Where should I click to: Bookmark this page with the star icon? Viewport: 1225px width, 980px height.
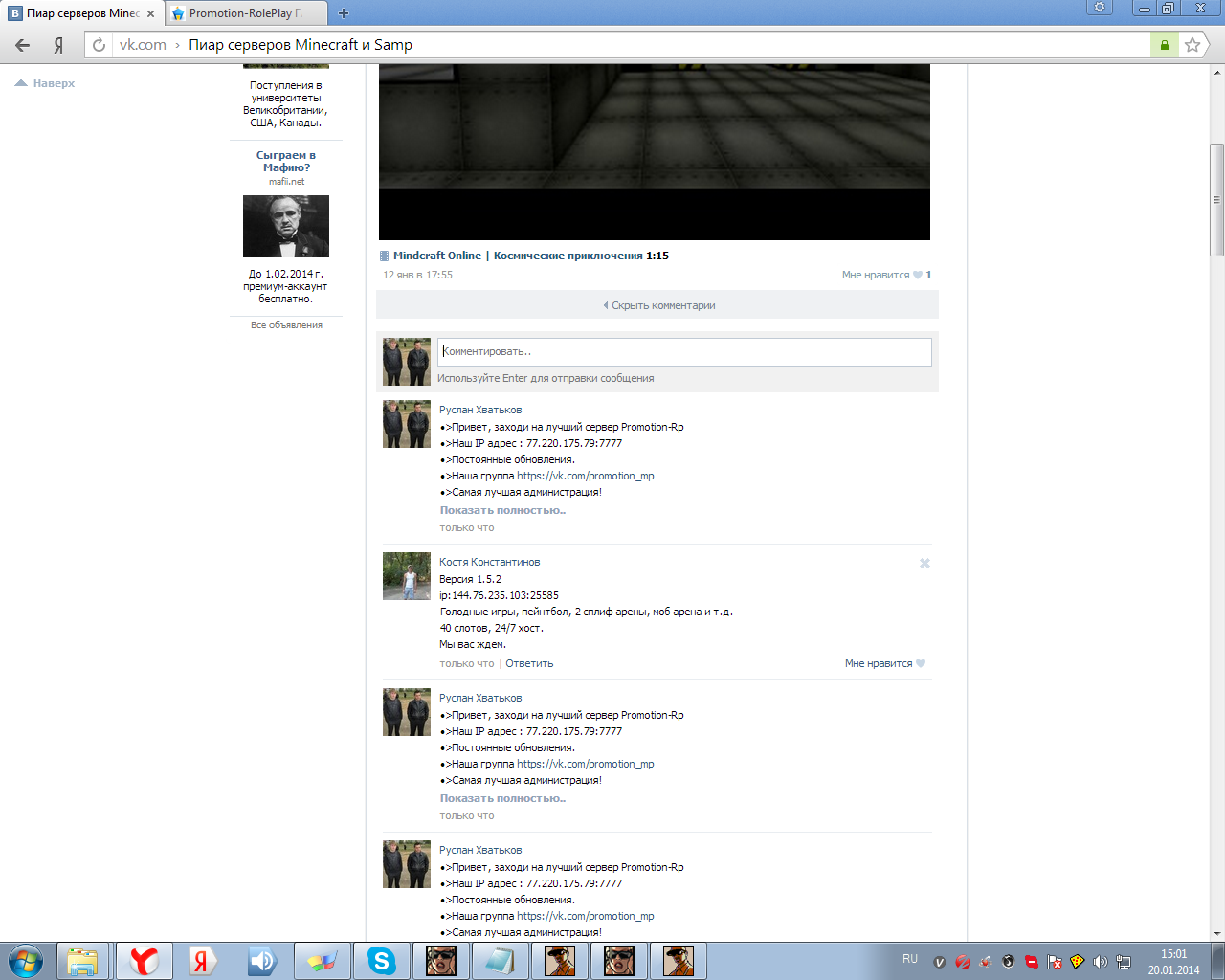click(1192, 45)
